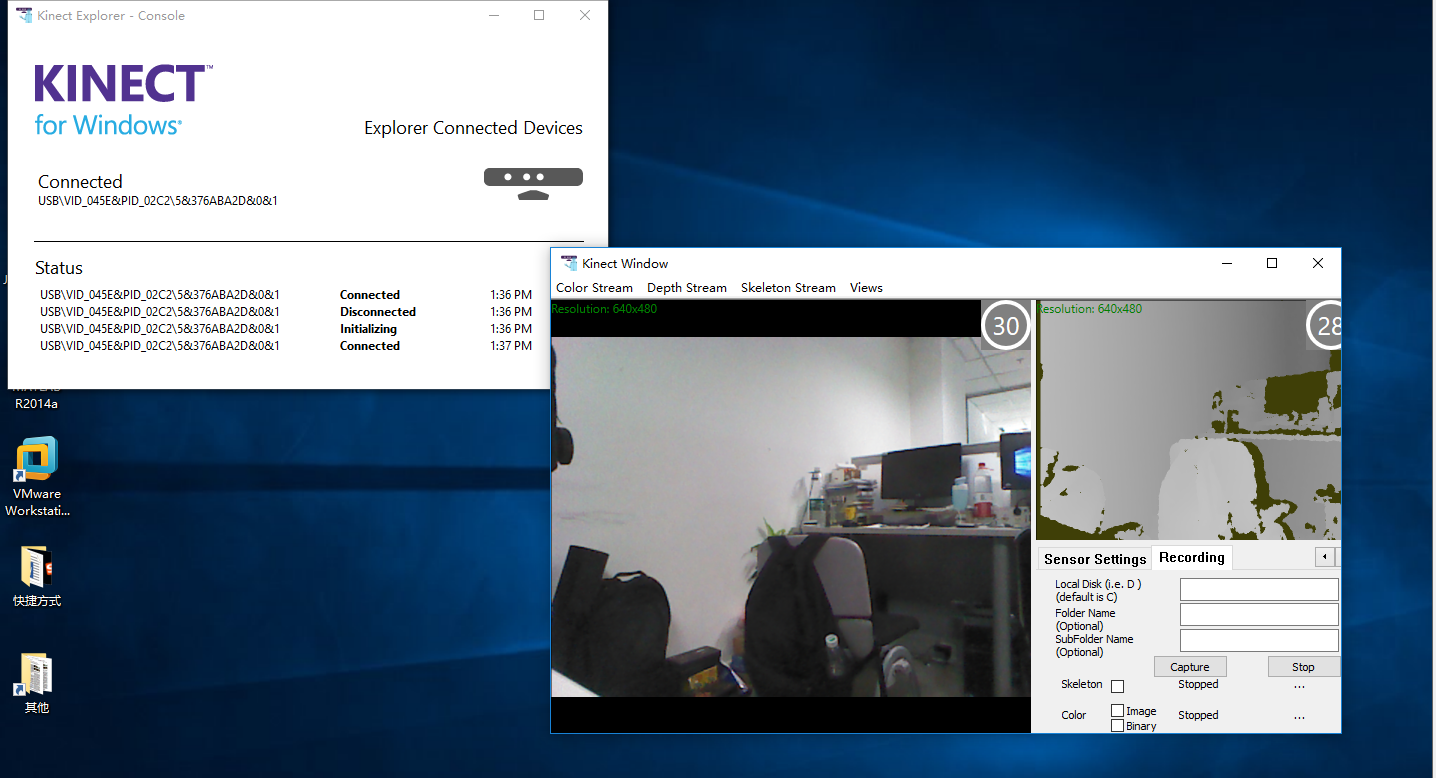The width and height of the screenshot is (1436, 778).
Task: Close the Kinect Window
Action: (x=1318, y=263)
